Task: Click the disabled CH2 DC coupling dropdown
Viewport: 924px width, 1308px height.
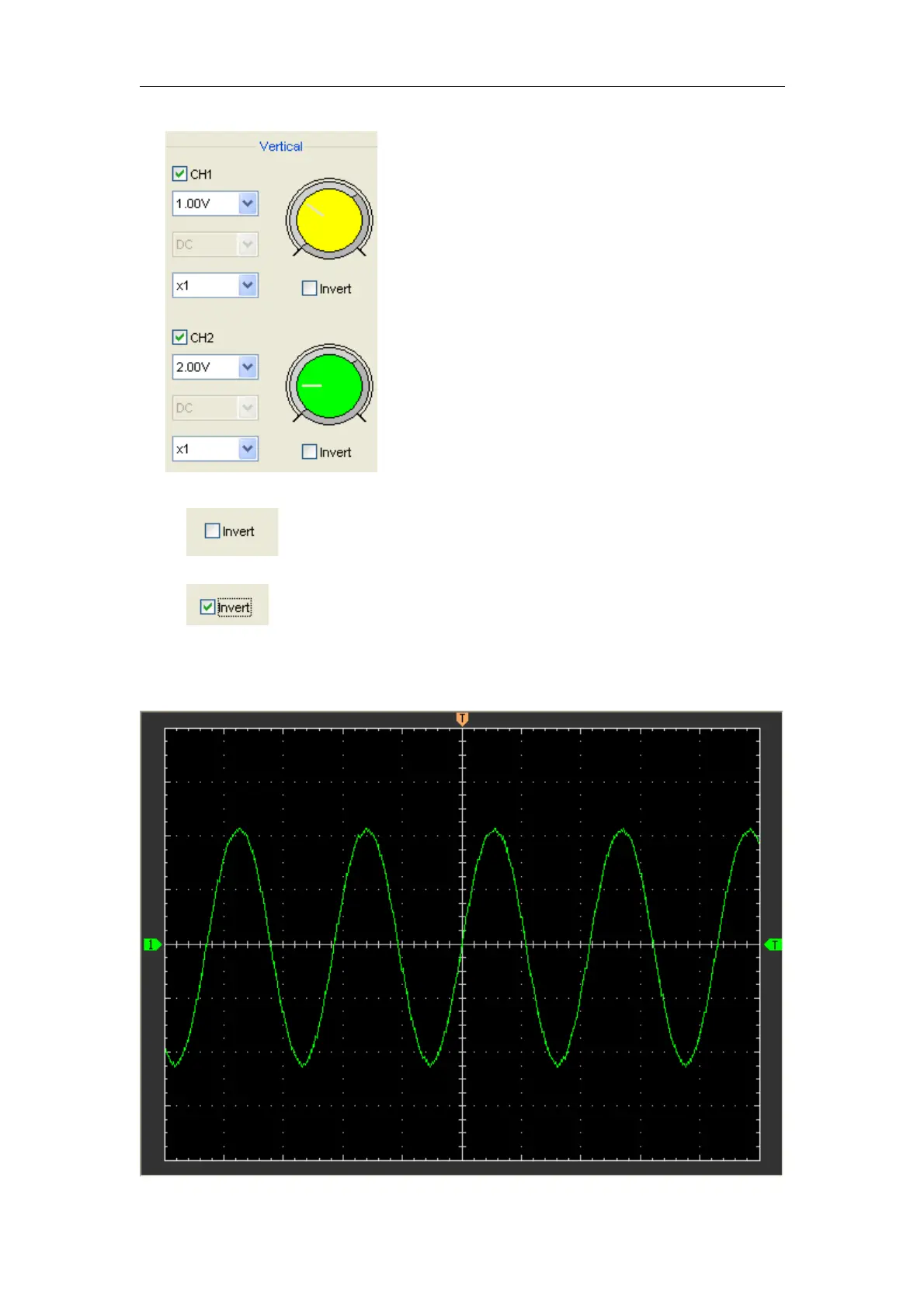Action: point(215,408)
